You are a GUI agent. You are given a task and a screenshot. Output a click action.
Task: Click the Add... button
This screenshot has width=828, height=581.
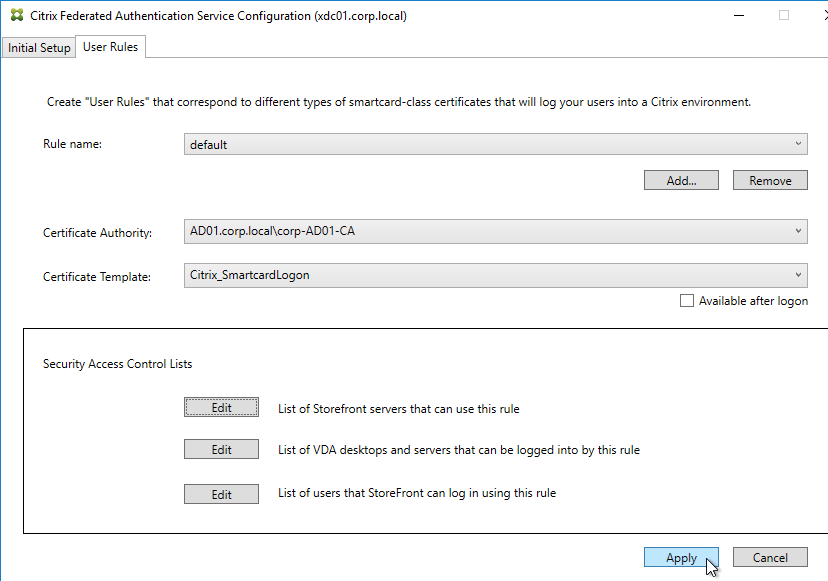(681, 180)
